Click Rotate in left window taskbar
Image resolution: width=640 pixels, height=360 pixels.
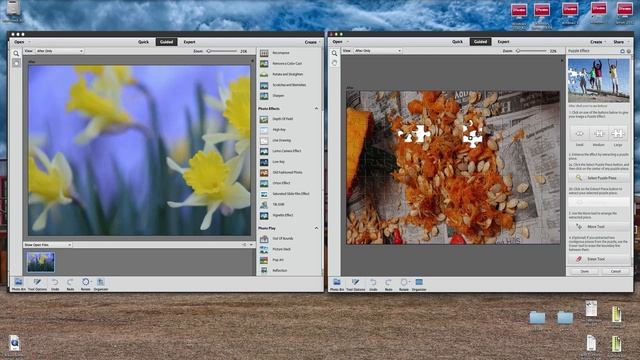click(85, 284)
